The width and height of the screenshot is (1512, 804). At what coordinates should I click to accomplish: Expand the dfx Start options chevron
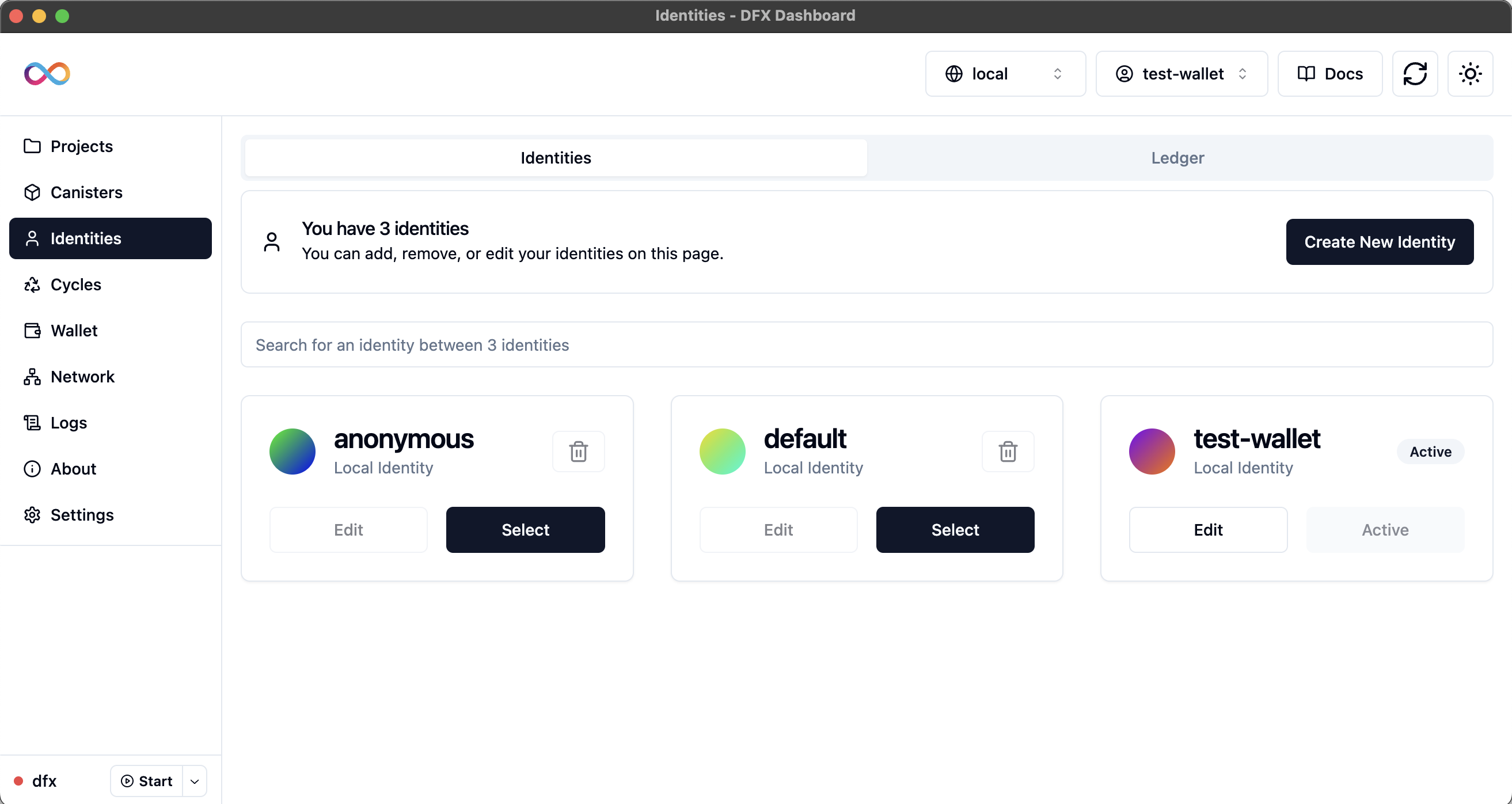(x=195, y=781)
